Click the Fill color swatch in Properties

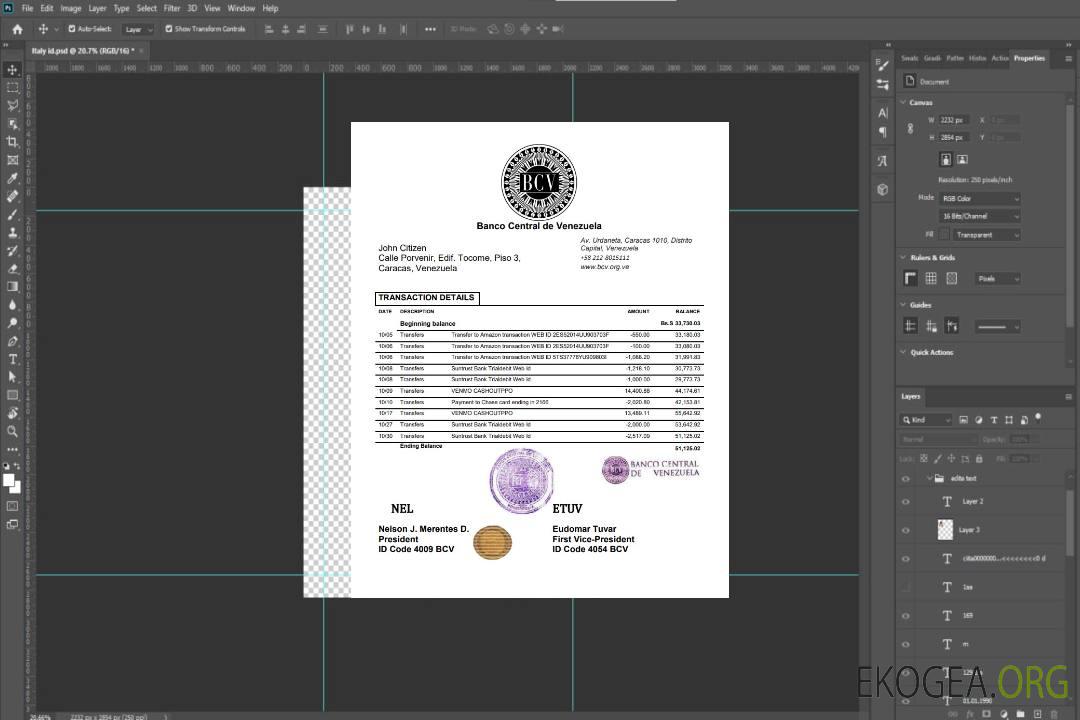[x=946, y=235]
